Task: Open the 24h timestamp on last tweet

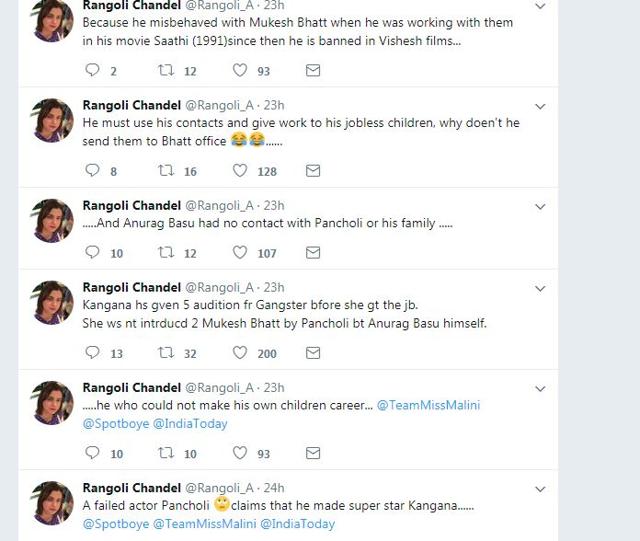Action: pyautogui.click(x=274, y=488)
